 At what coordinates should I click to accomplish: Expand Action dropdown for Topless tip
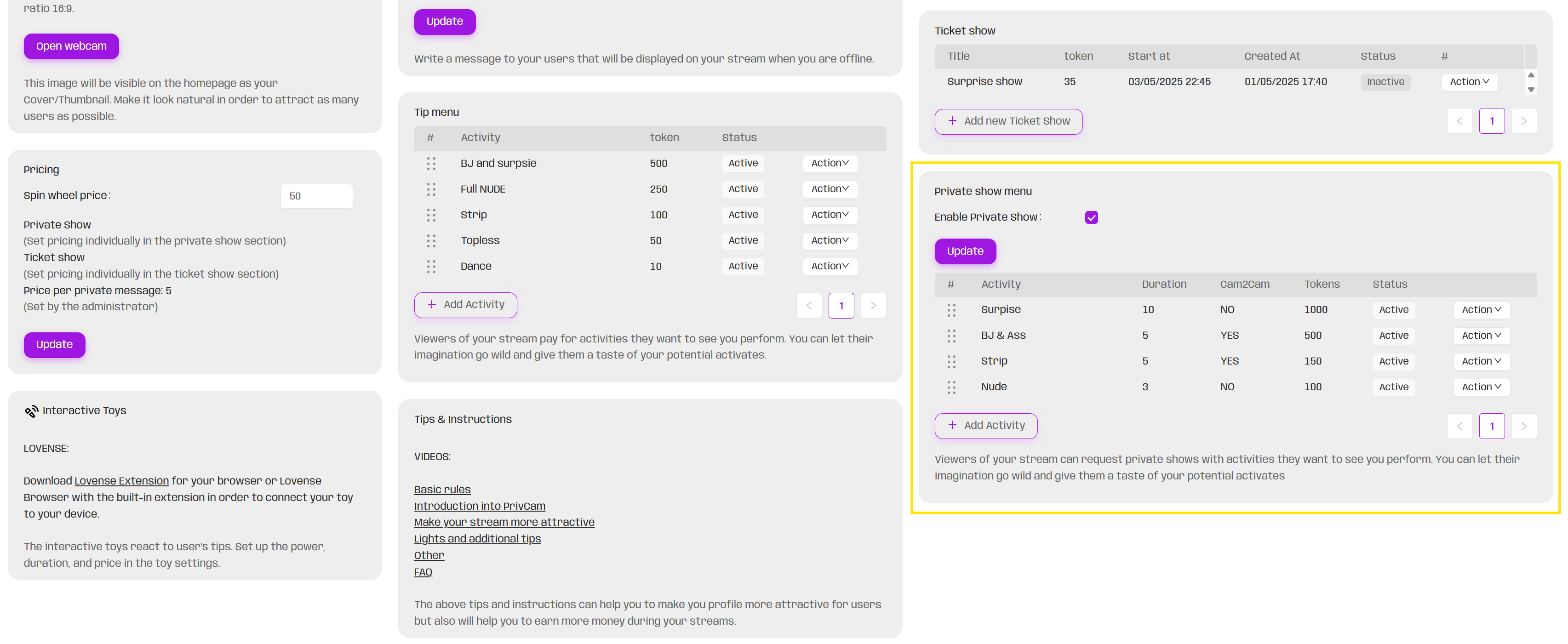click(829, 240)
